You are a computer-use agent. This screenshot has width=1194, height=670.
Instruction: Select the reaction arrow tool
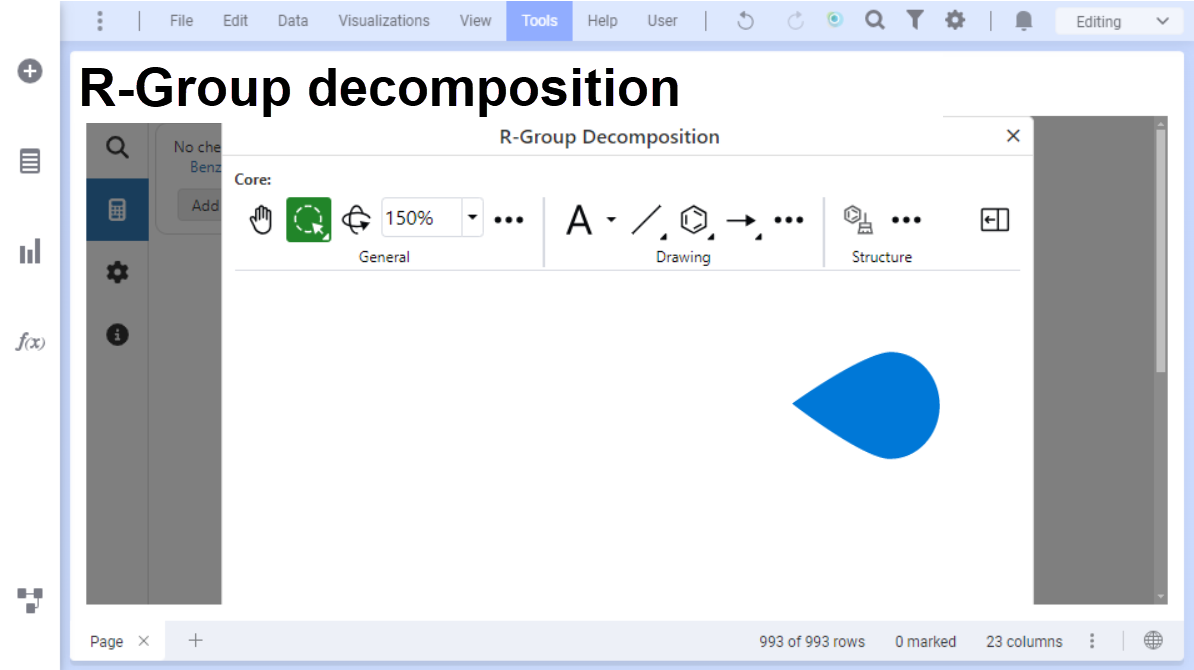(742, 221)
